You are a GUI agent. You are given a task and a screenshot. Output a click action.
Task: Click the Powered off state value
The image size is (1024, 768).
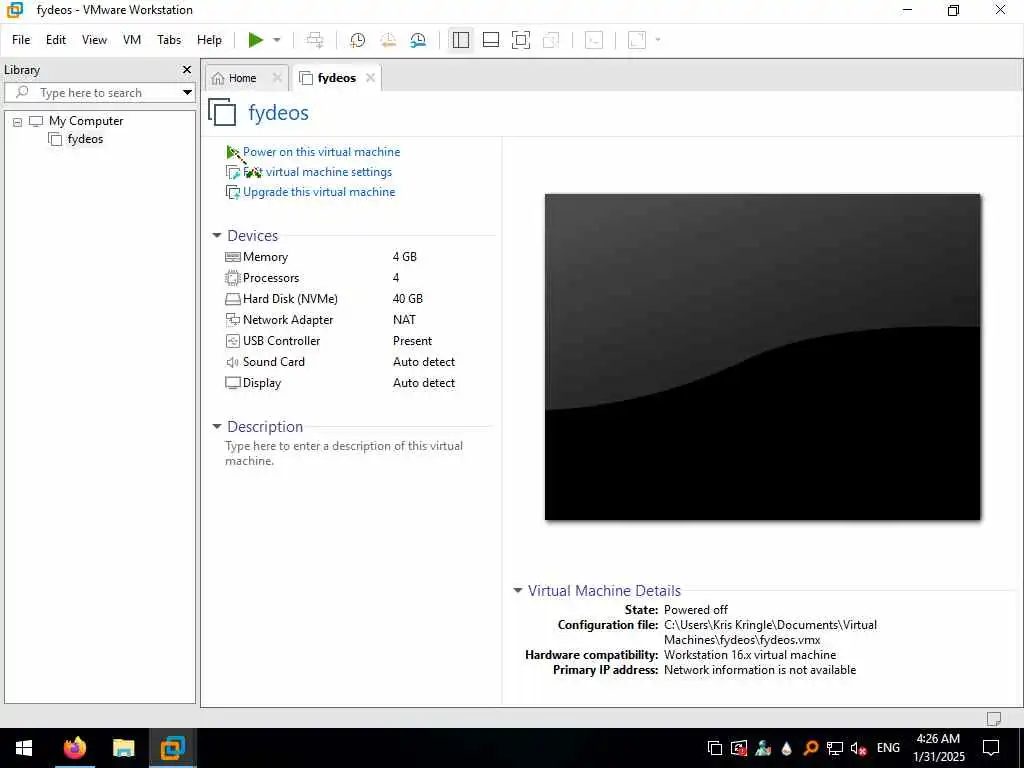(696, 609)
